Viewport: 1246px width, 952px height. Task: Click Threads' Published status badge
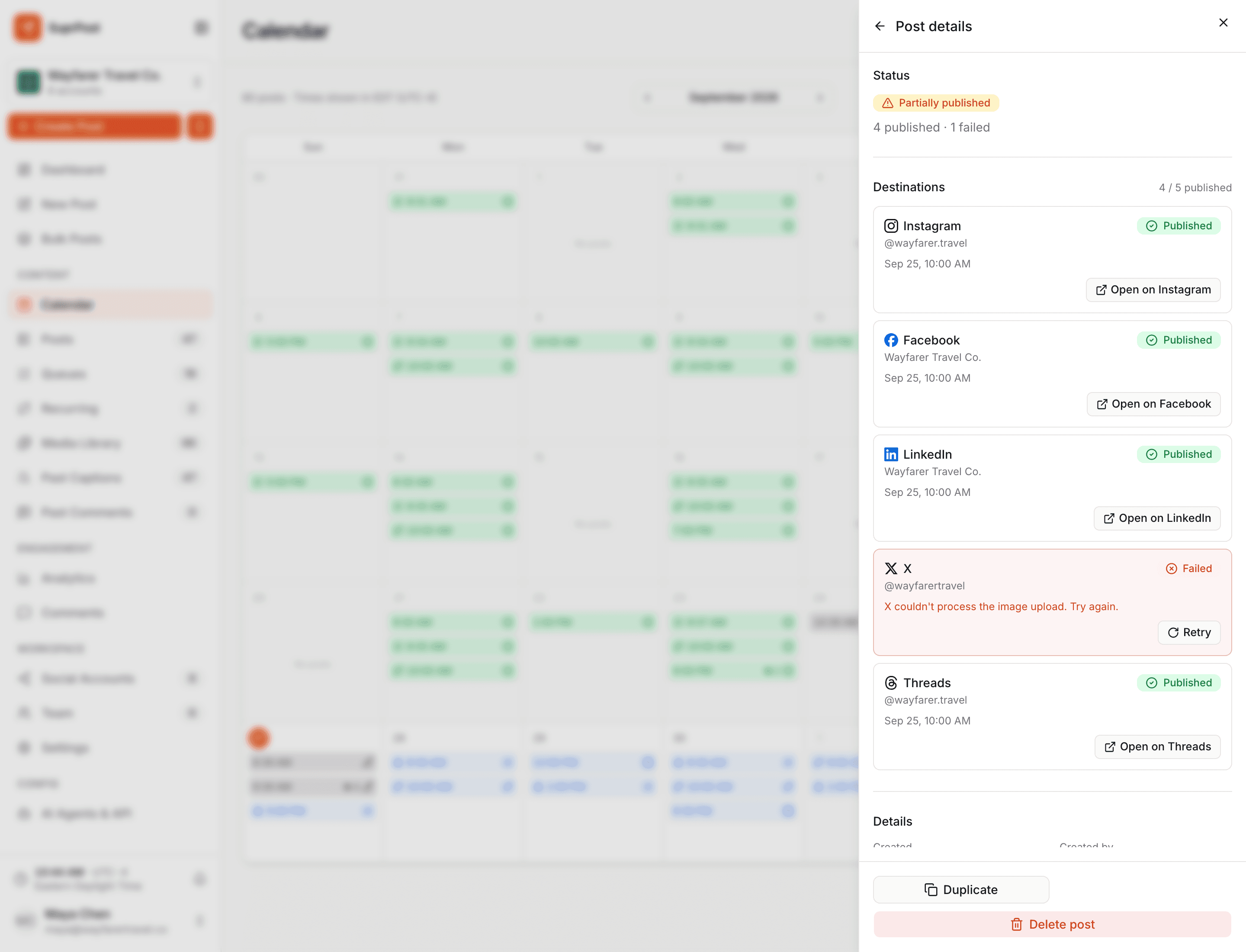(1179, 683)
